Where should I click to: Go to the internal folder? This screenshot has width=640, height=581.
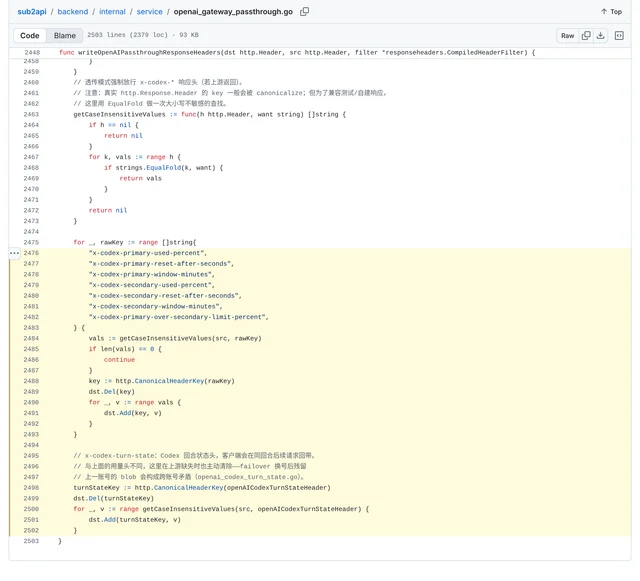pos(112,11)
